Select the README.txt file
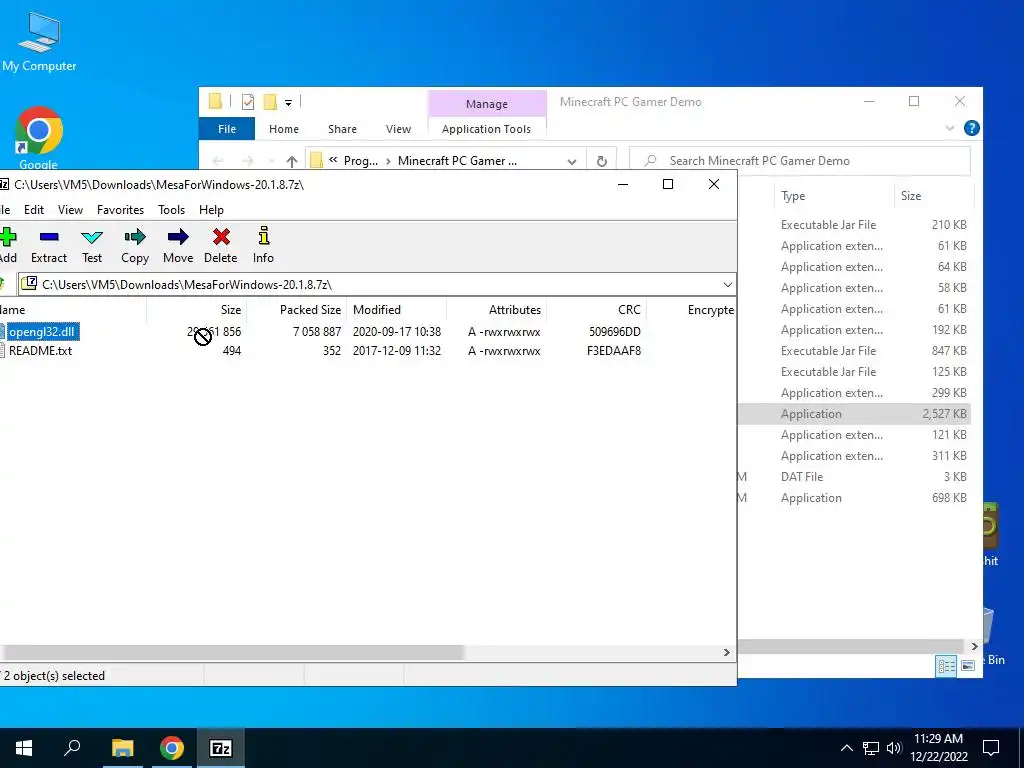 40,351
